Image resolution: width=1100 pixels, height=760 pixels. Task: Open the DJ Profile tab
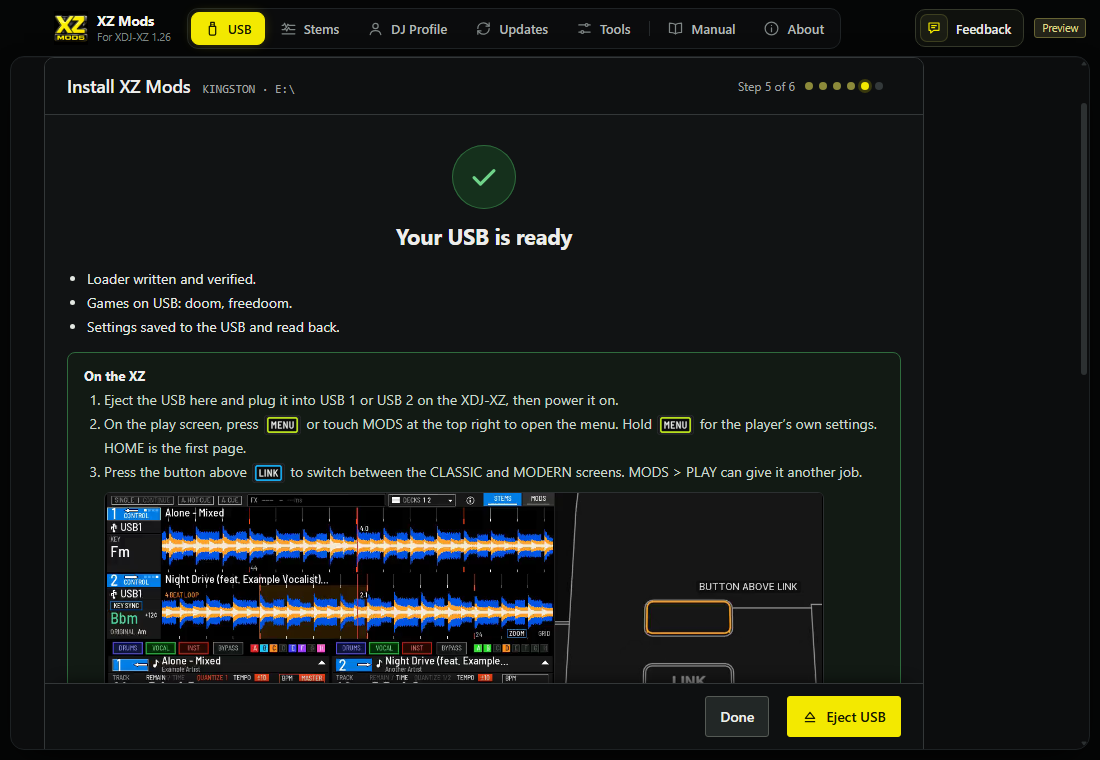(x=408, y=29)
